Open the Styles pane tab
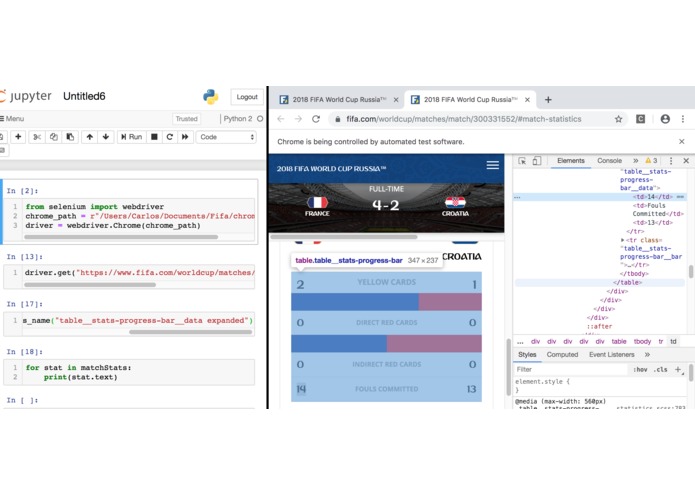This screenshot has width=695, height=494. tap(527, 355)
